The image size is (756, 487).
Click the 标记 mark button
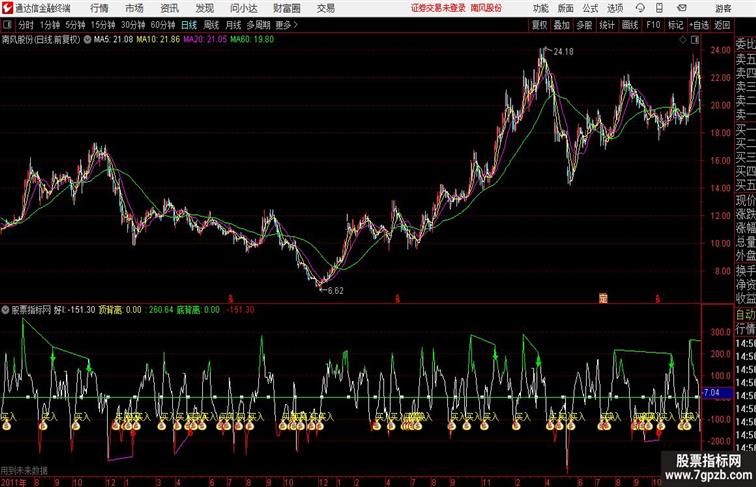pos(675,25)
